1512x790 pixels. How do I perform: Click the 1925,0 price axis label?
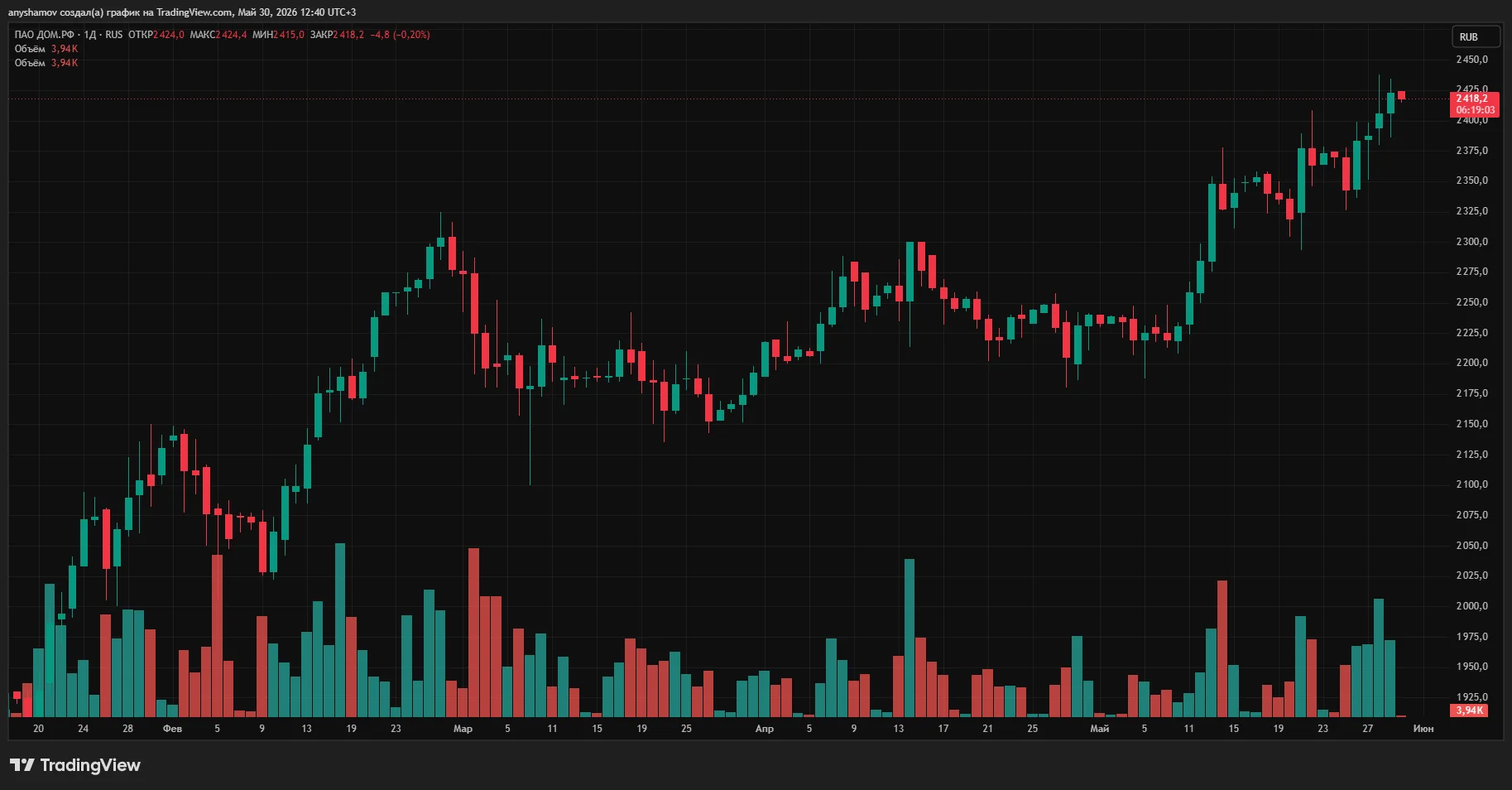coord(1472,697)
